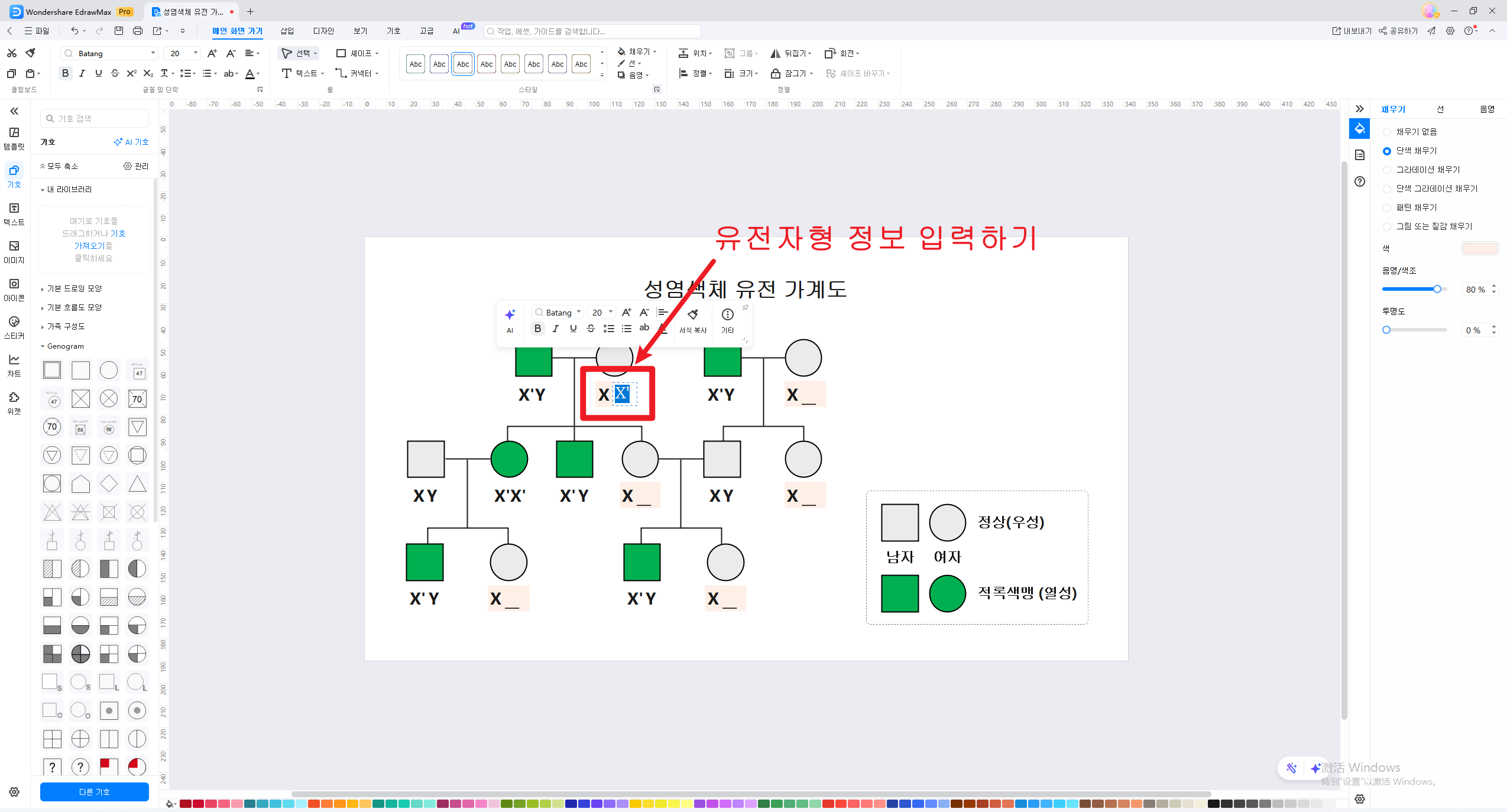Open the Stickers panel in the left sidebar
The height and width of the screenshot is (812, 1507).
click(x=14, y=327)
